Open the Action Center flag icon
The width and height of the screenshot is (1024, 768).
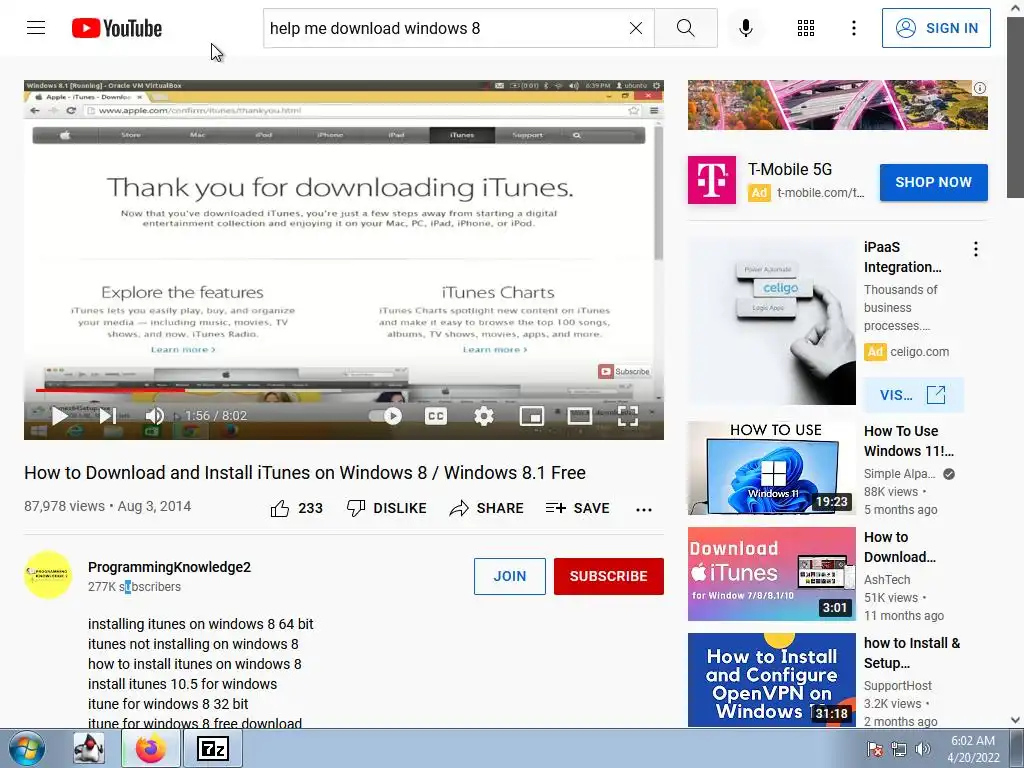[875, 748]
